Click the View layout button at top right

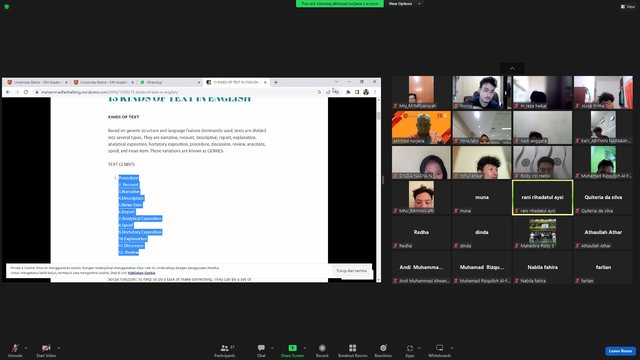pyautogui.click(x=628, y=7)
